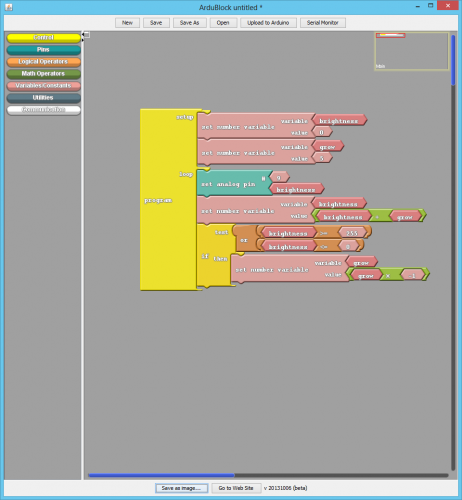Image resolution: width=462 pixels, height=500 pixels.
Task: Click the 255 value block
Action: (x=352, y=233)
